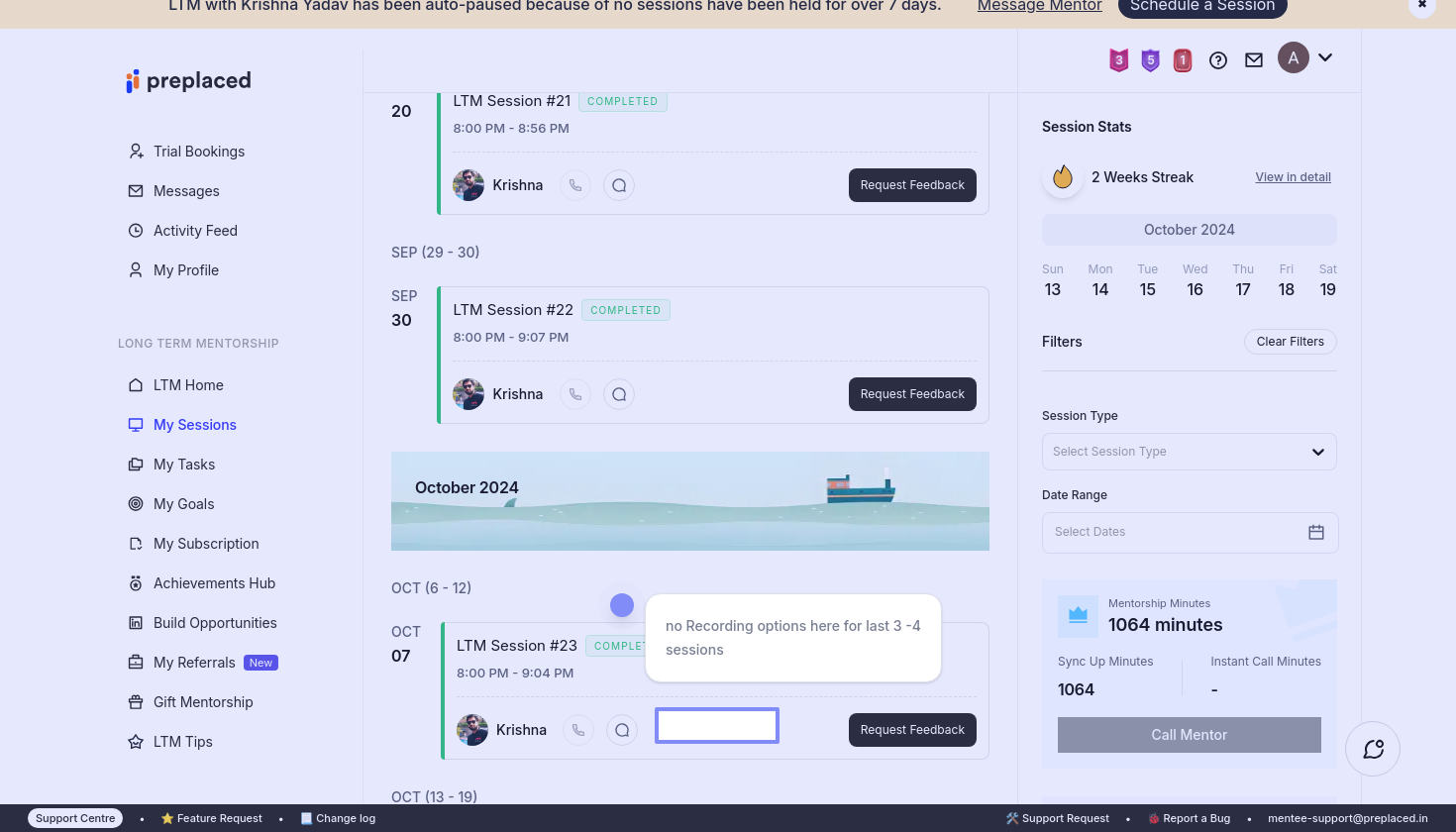Open the floating chat support bubble
This screenshot has width=1456, height=832.
[1373, 749]
